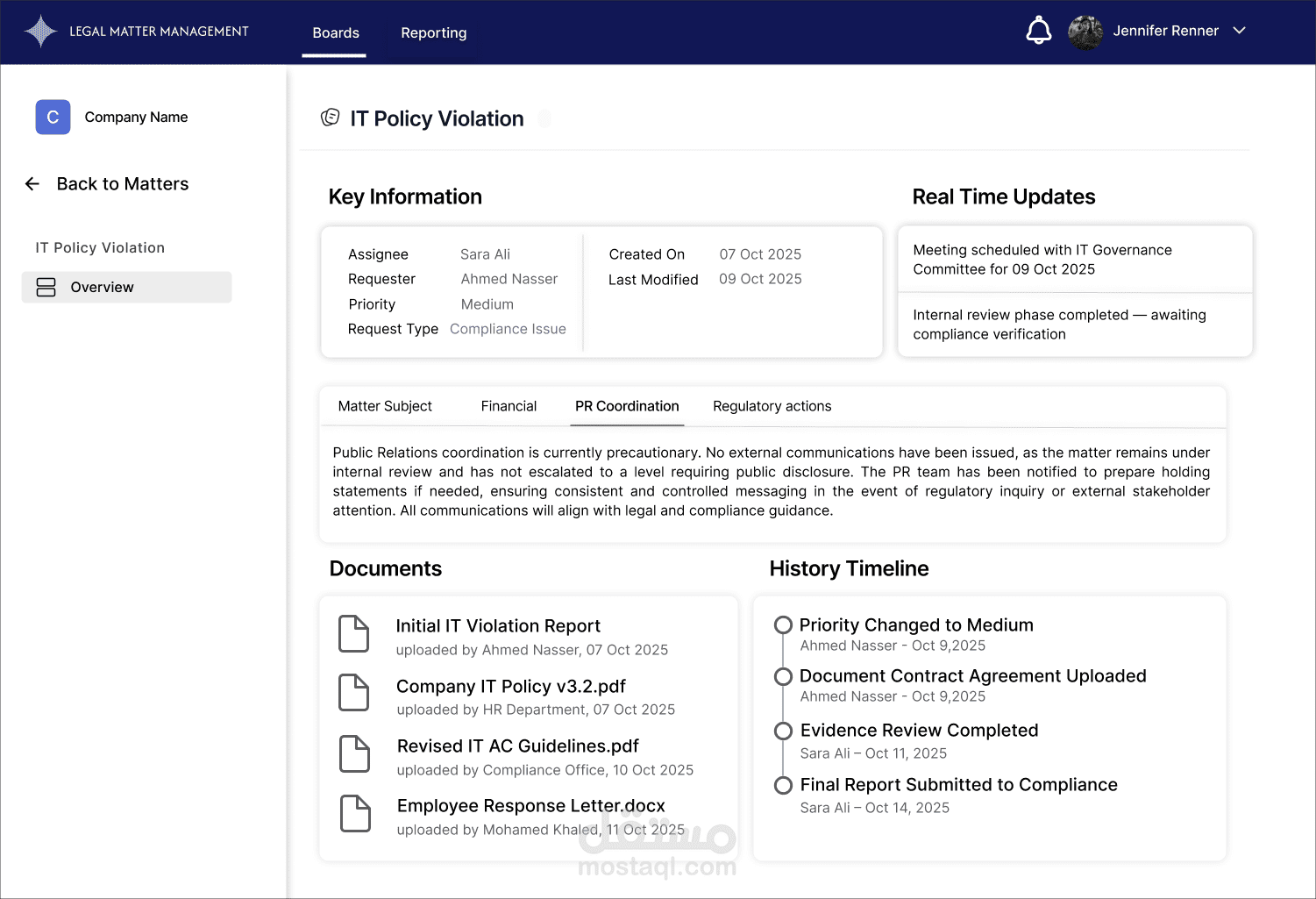The image size is (1316, 899).
Task: Click Jennifer Renner's profile picture
Action: click(x=1085, y=32)
